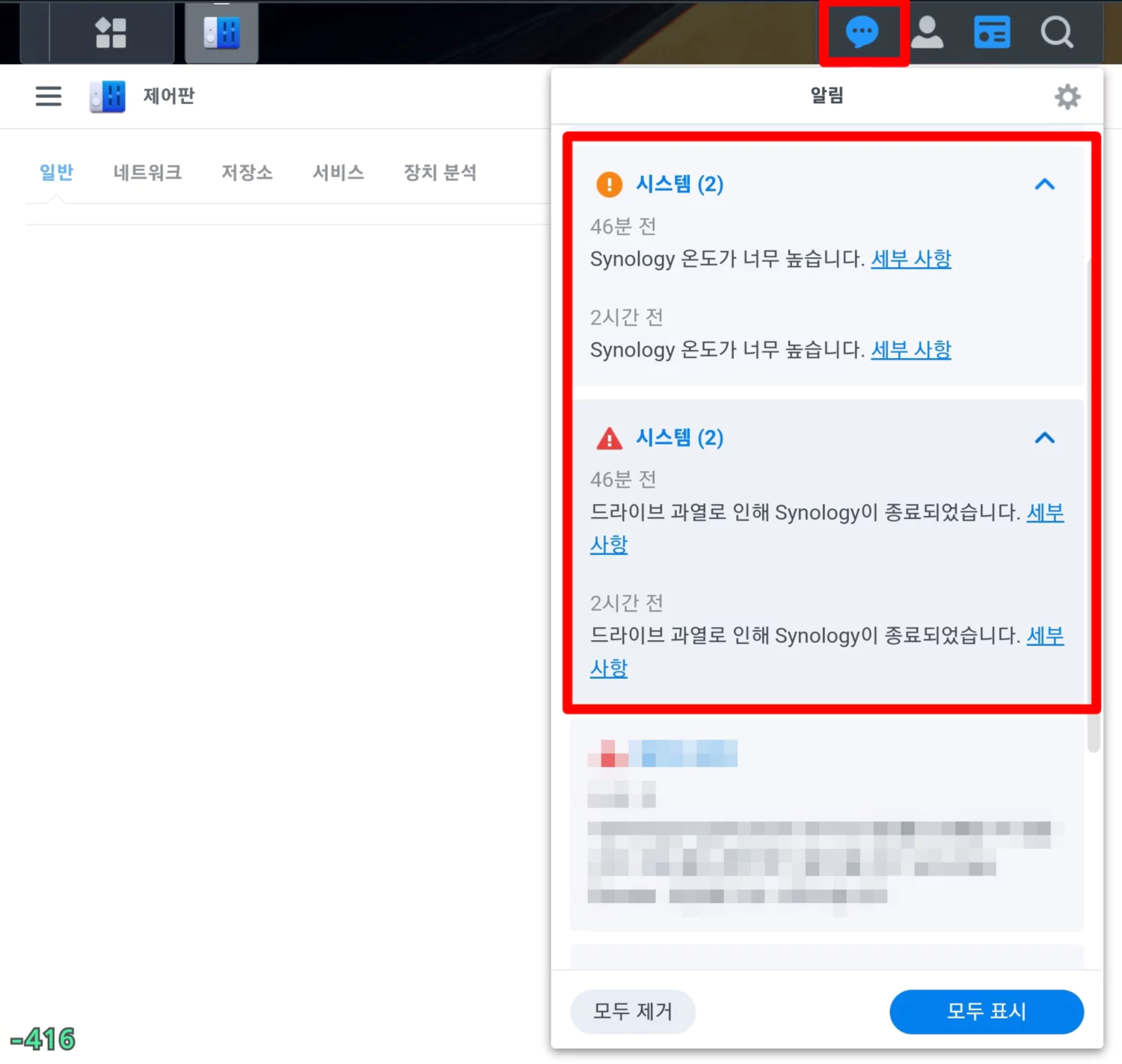This screenshot has width=1122, height=1064.
Task: Open the main menu grid icon
Action: (x=111, y=32)
